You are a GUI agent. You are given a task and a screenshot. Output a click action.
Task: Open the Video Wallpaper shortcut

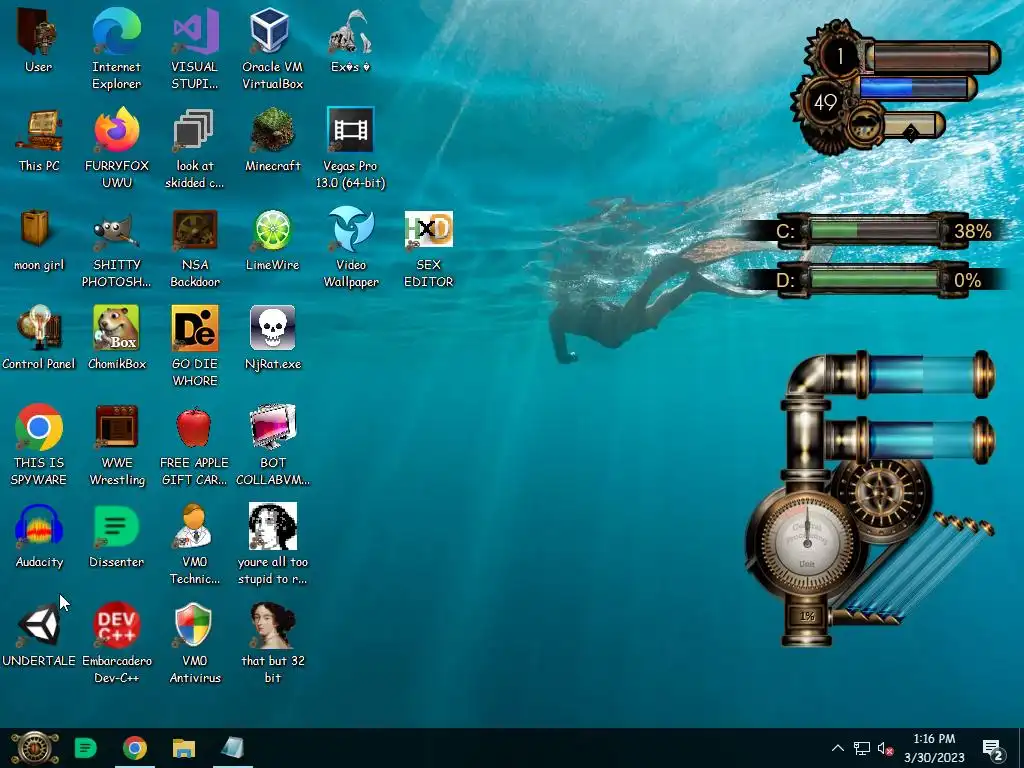(x=351, y=248)
